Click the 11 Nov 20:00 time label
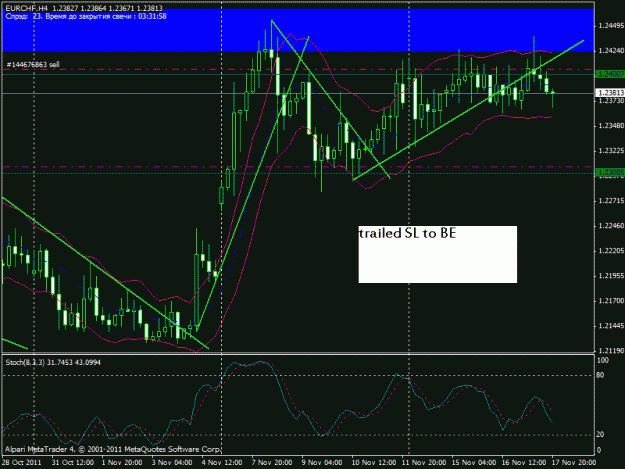 [424, 463]
